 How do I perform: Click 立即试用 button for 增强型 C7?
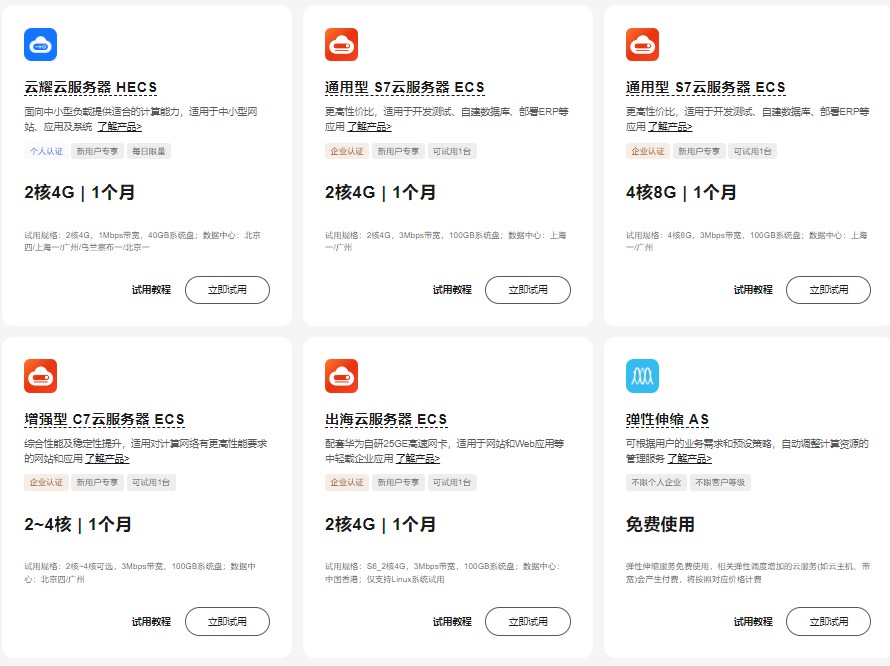(227, 621)
